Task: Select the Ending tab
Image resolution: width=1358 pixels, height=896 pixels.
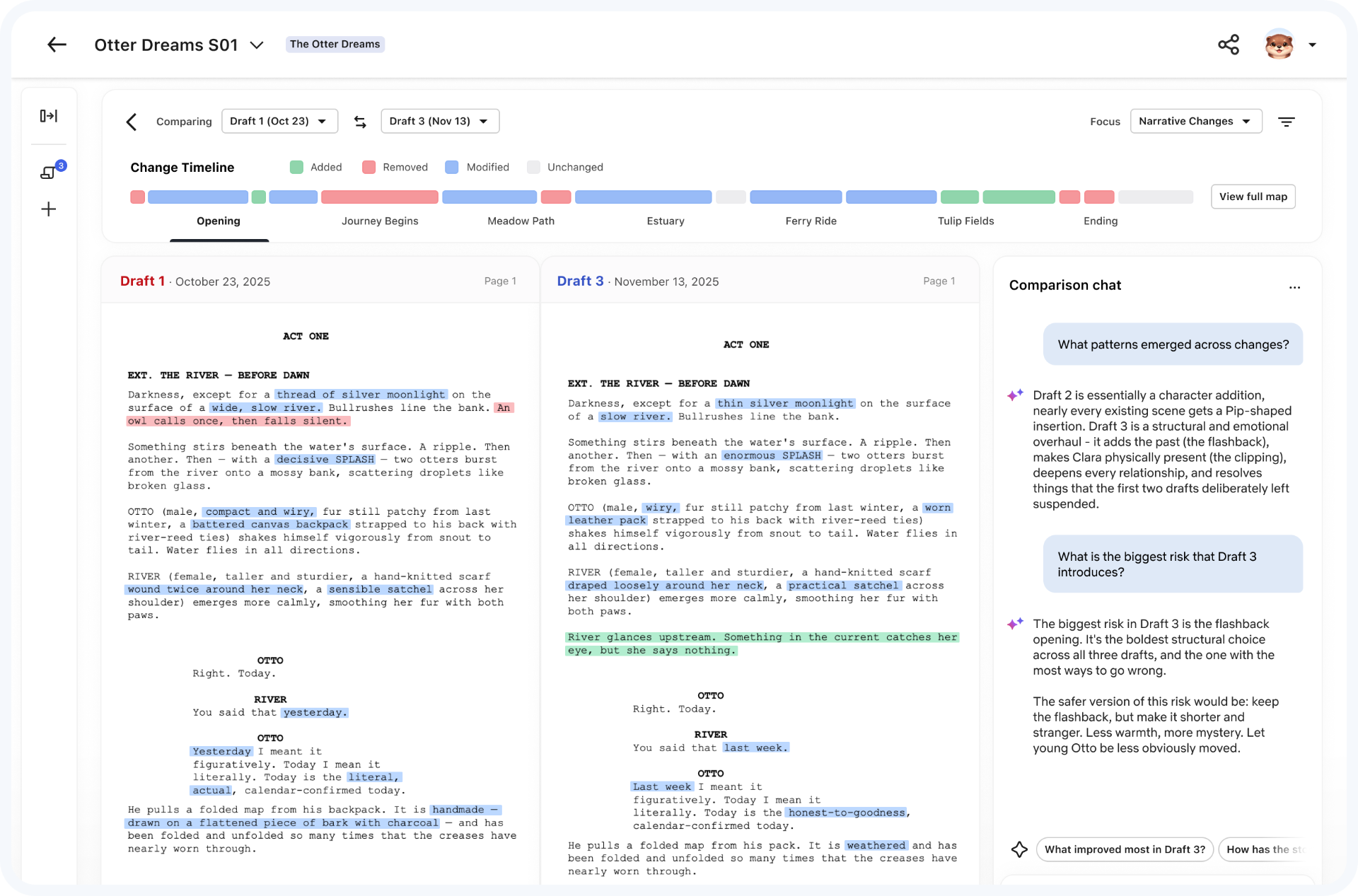Action: pos(1101,221)
